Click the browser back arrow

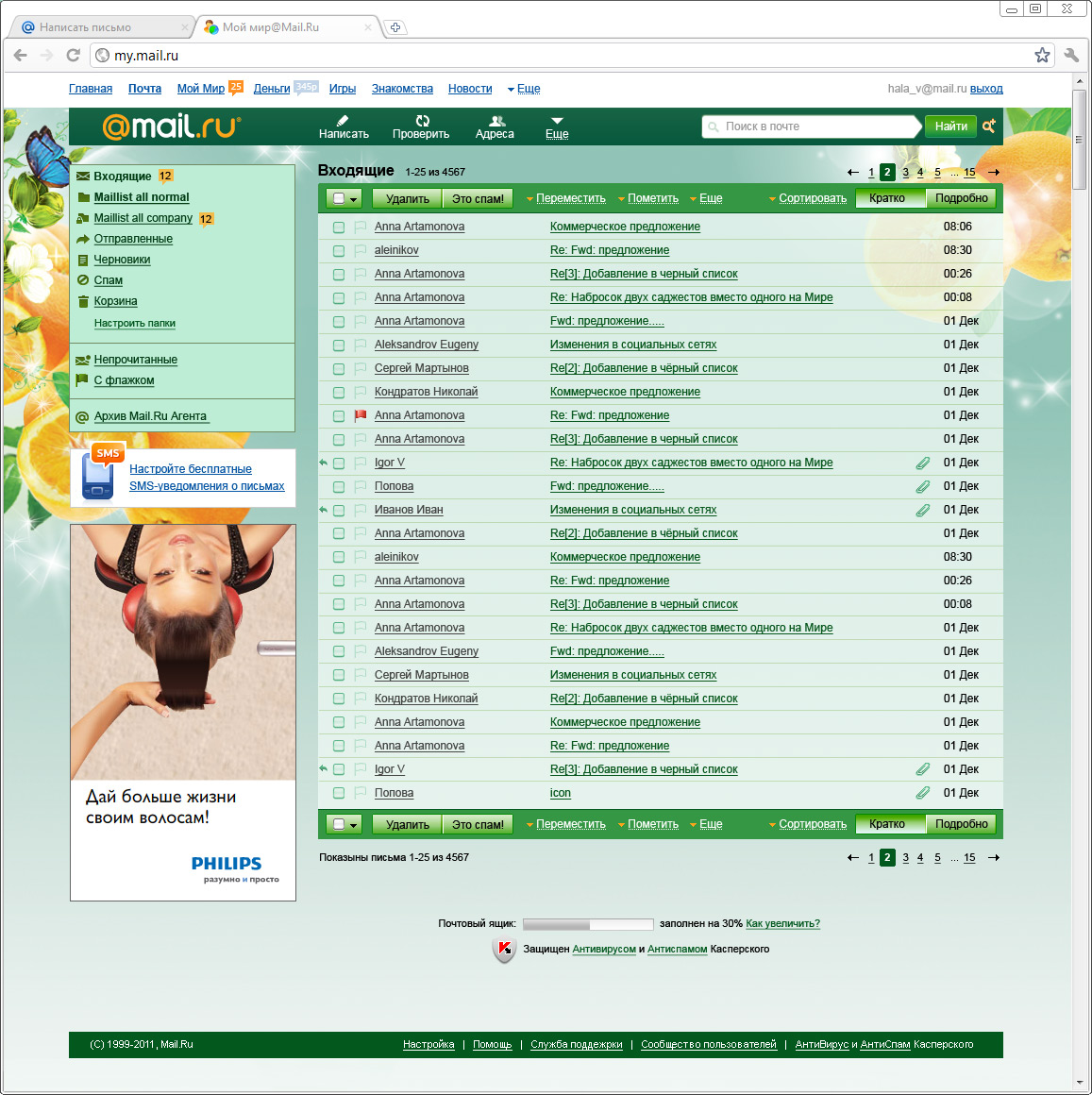[x=20, y=55]
